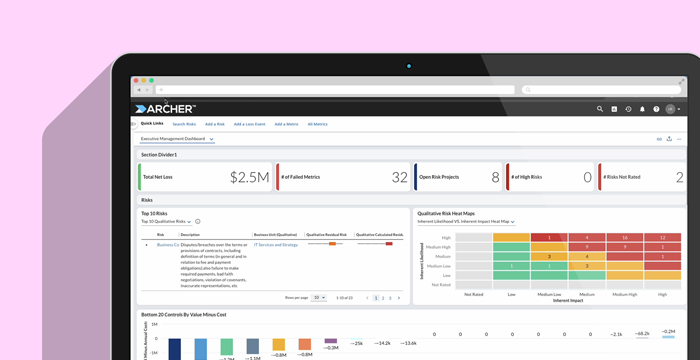Screen dimensions: 700x360
Task: Open the Add a Metric quick link
Action: (287, 124)
